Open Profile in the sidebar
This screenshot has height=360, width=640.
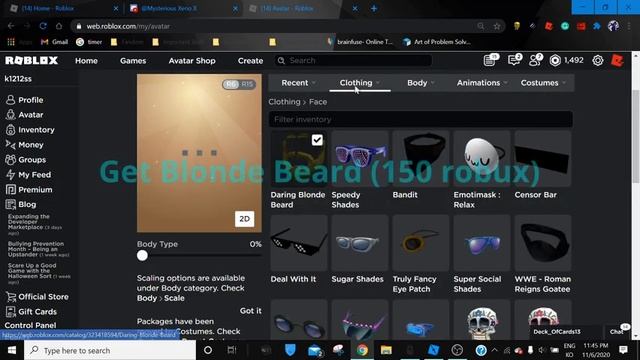click(x=24, y=100)
